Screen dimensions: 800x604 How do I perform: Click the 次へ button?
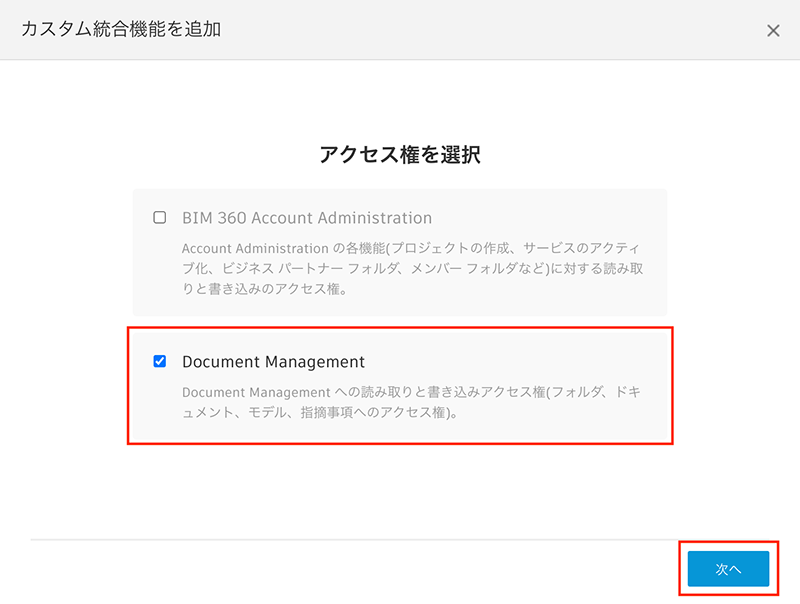click(x=728, y=569)
